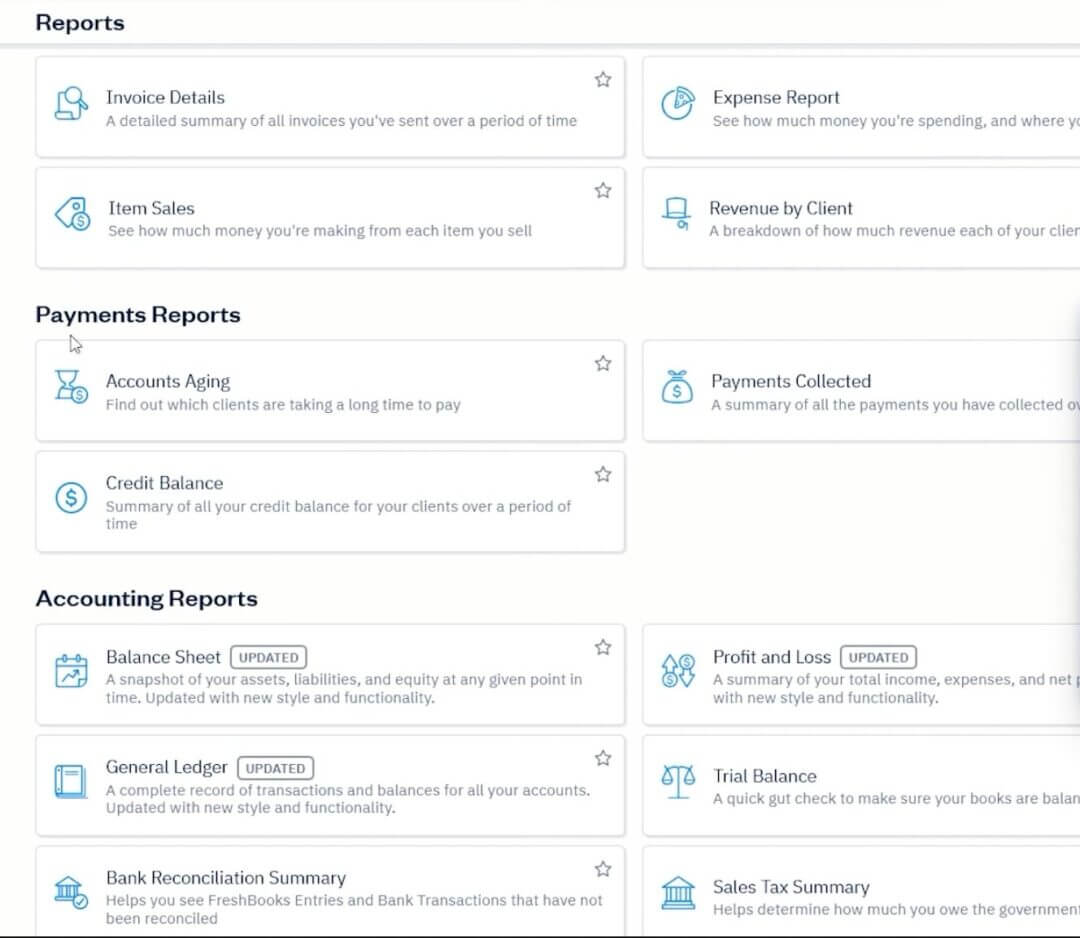Image resolution: width=1080 pixels, height=938 pixels.
Task: Select the Balance Sheet calendar chart icon
Action: tap(70, 674)
